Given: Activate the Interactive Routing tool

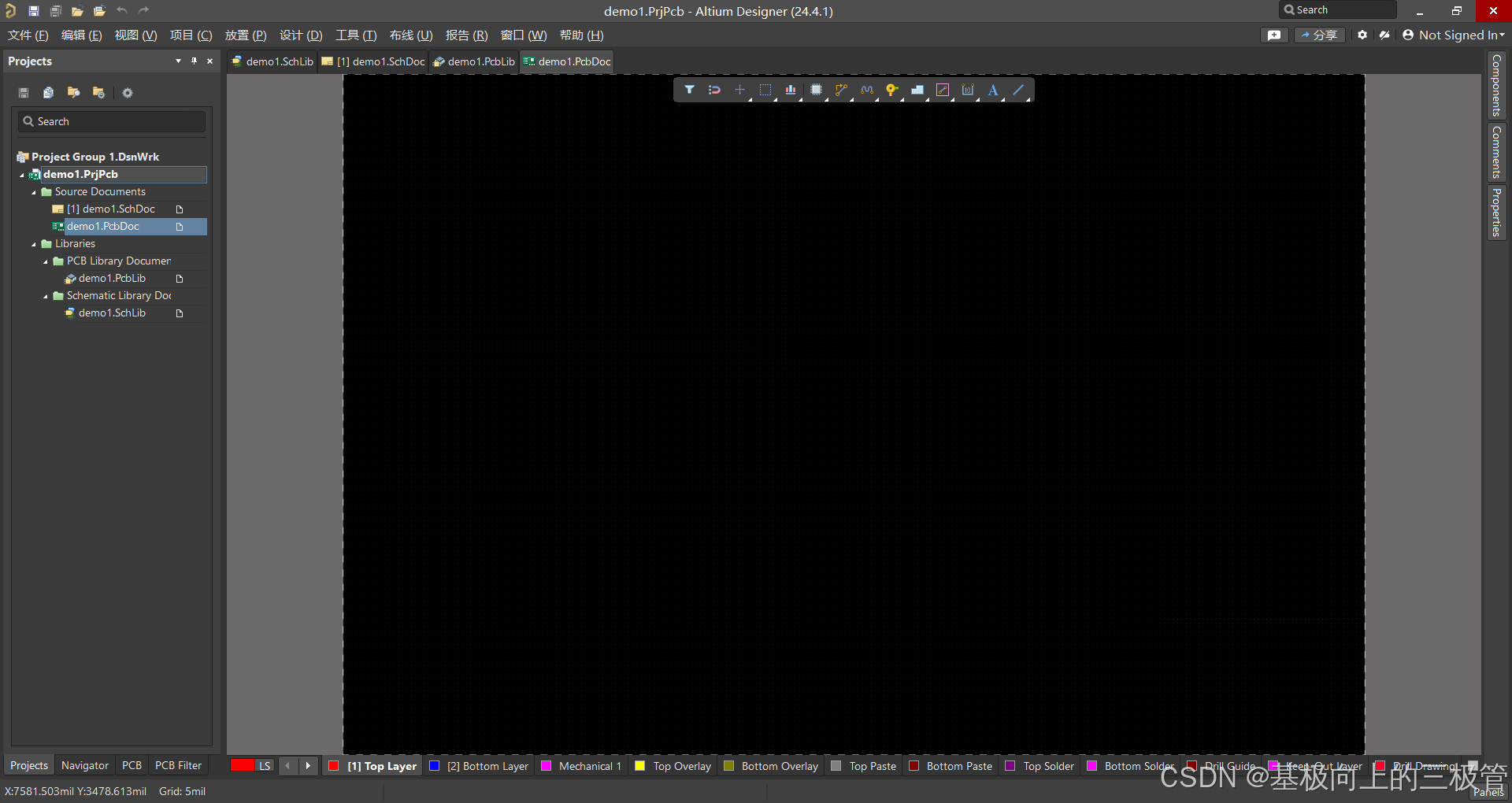Looking at the screenshot, I should pyautogui.click(x=841, y=90).
